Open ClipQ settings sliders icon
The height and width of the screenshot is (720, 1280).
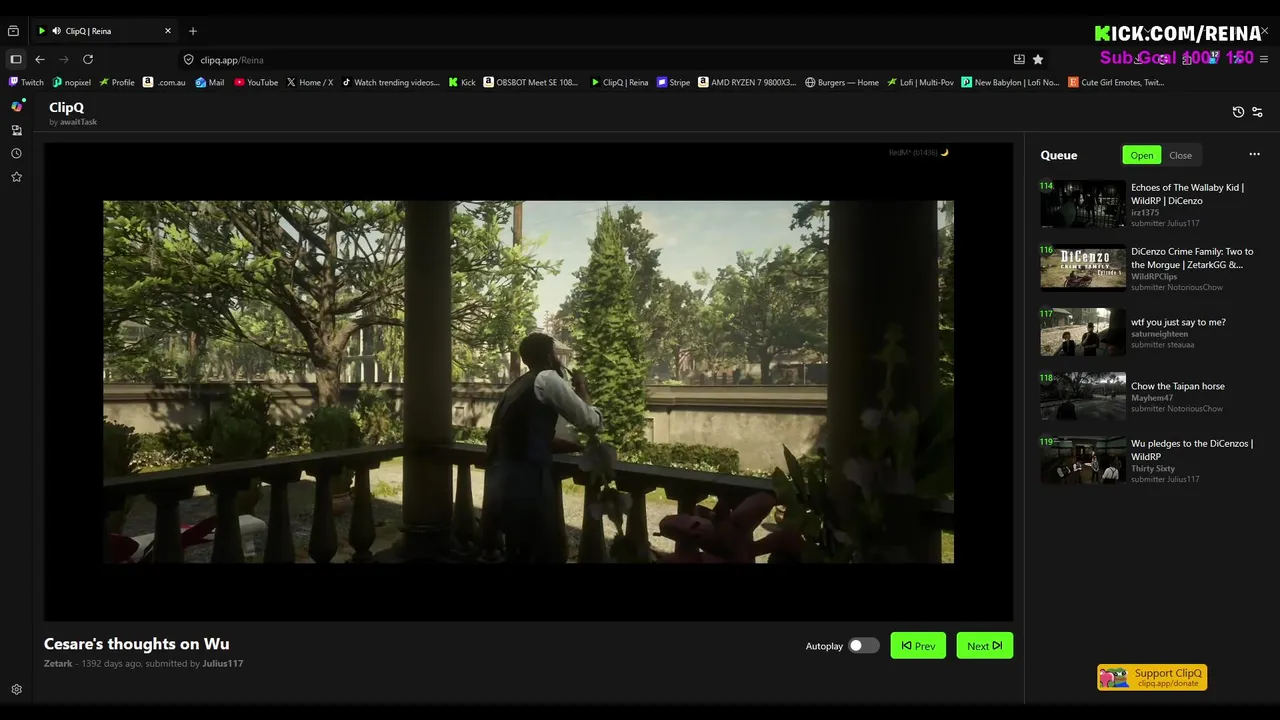tap(1257, 112)
